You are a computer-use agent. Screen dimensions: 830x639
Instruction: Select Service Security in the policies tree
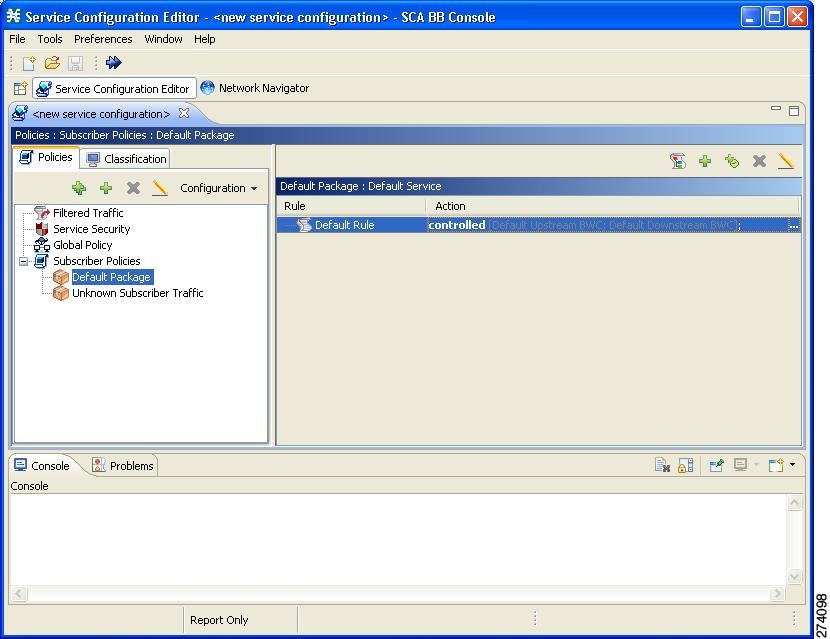(92, 229)
